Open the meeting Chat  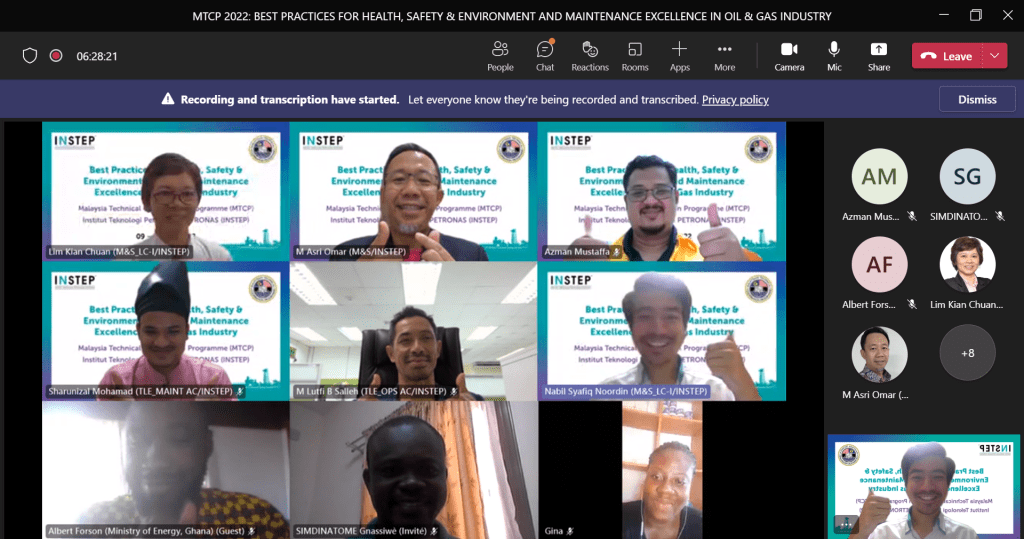[545, 56]
